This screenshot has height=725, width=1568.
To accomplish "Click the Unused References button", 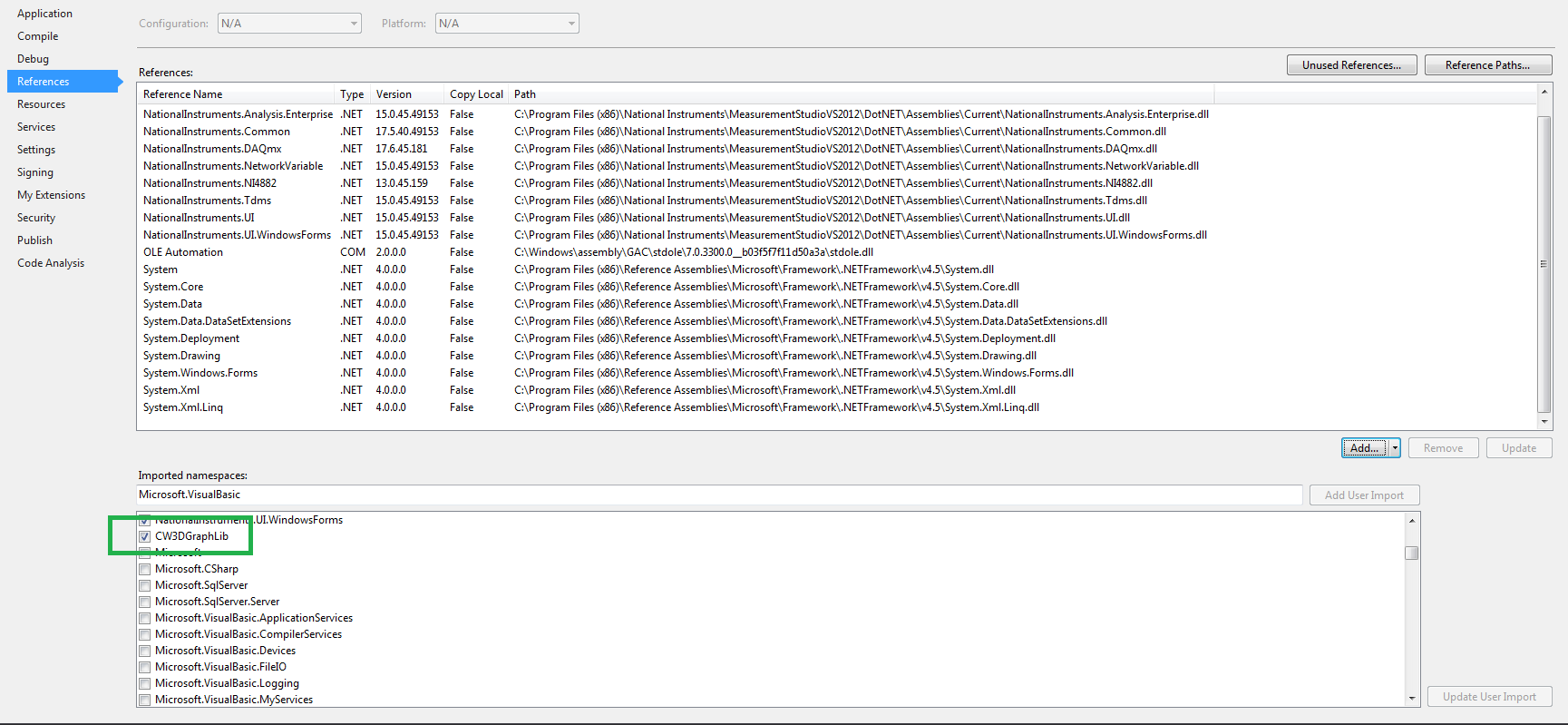I will [x=1351, y=65].
